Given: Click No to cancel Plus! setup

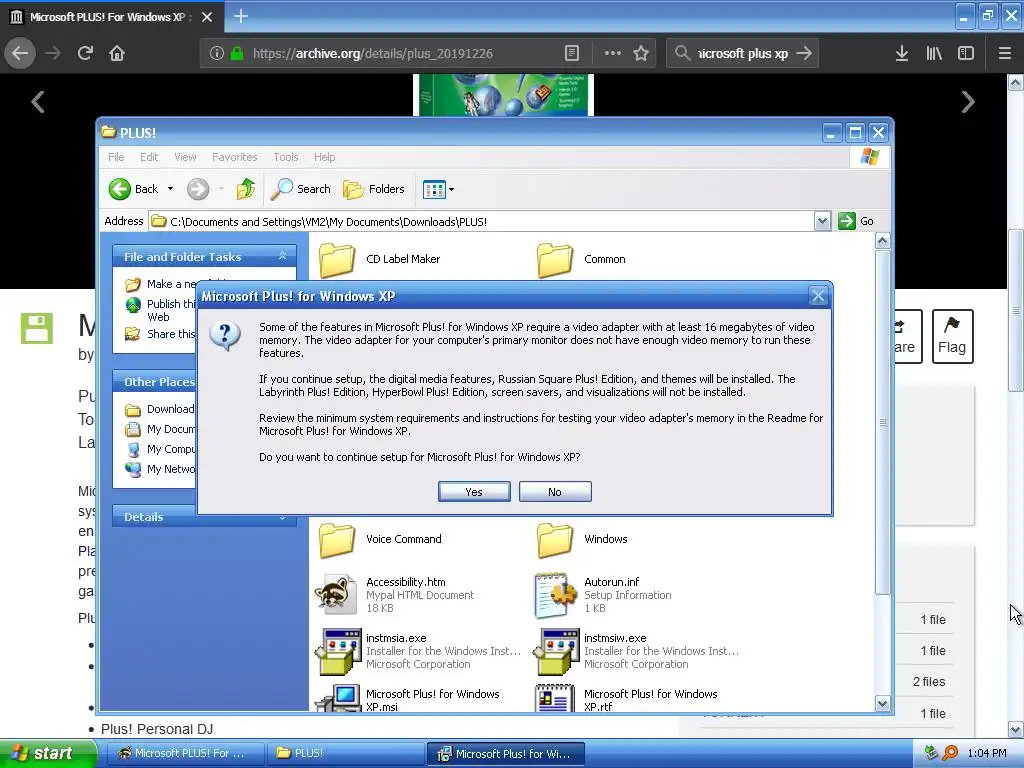Looking at the screenshot, I should pyautogui.click(x=555, y=492).
